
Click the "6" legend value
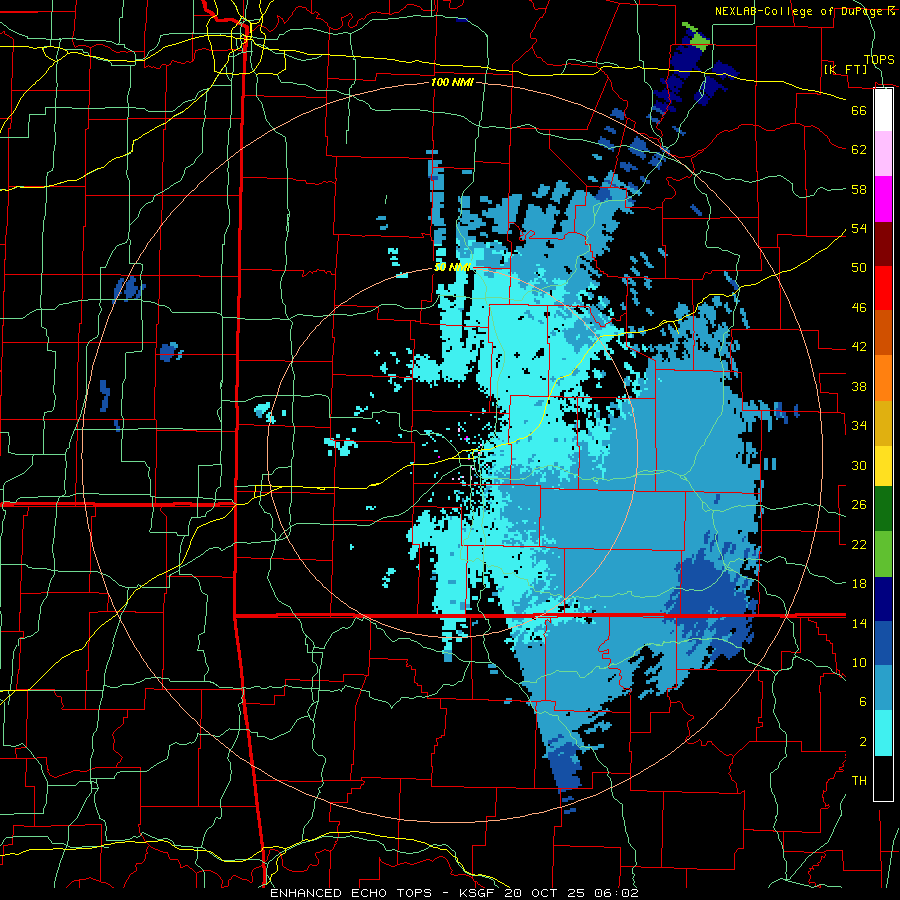[x=863, y=702]
